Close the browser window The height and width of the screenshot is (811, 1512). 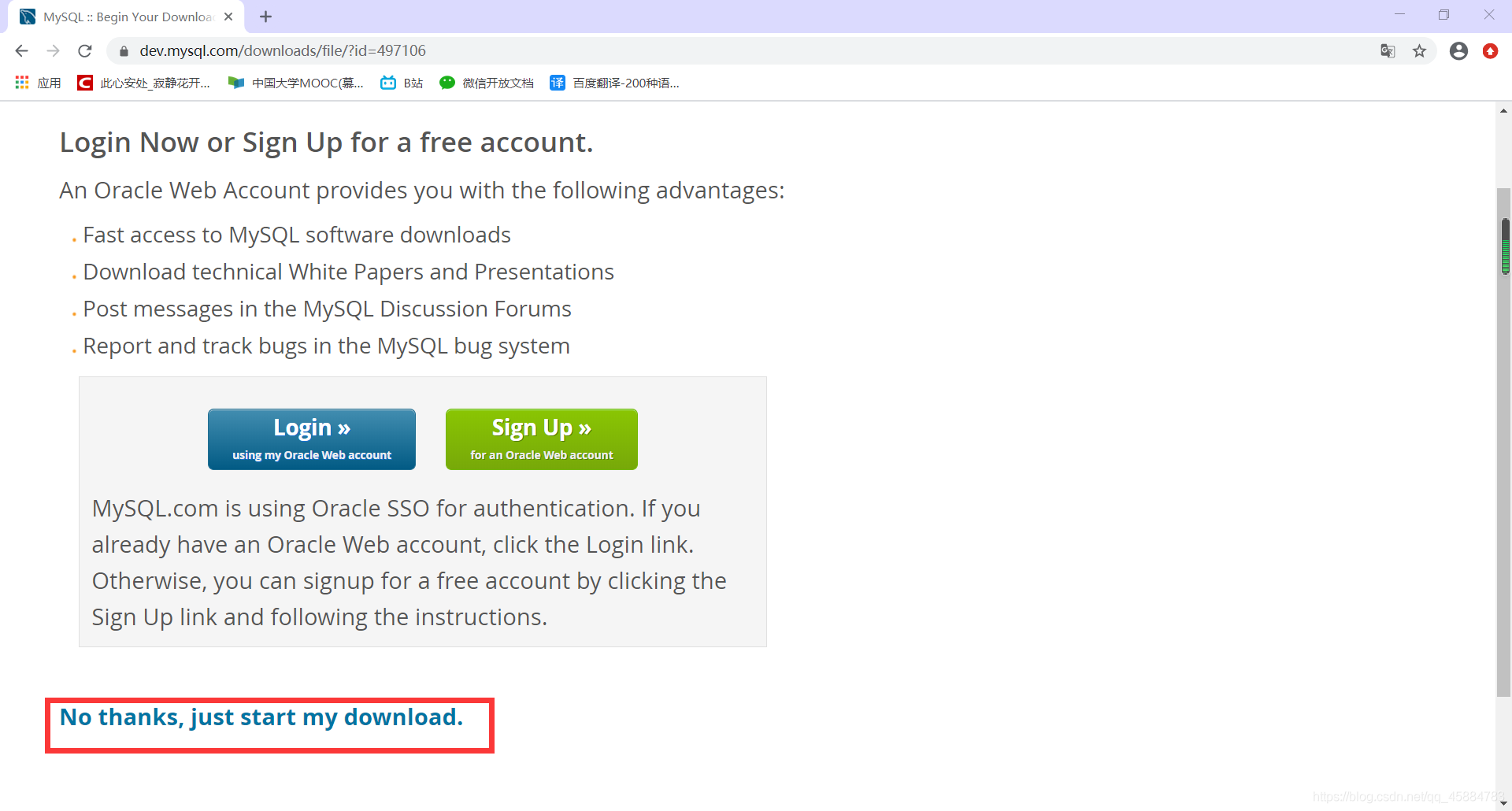(x=1488, y=15)
